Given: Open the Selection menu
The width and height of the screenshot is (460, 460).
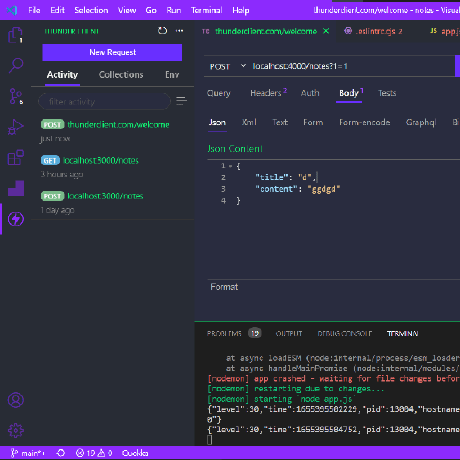Looking at the screenshot, I should click(91, 10).
